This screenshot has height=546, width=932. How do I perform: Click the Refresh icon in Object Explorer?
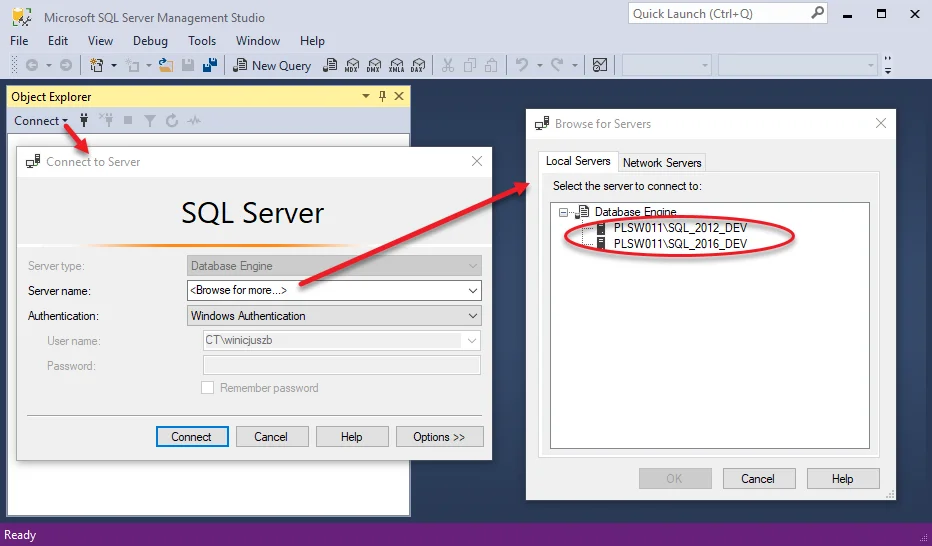tap(172, 121)
